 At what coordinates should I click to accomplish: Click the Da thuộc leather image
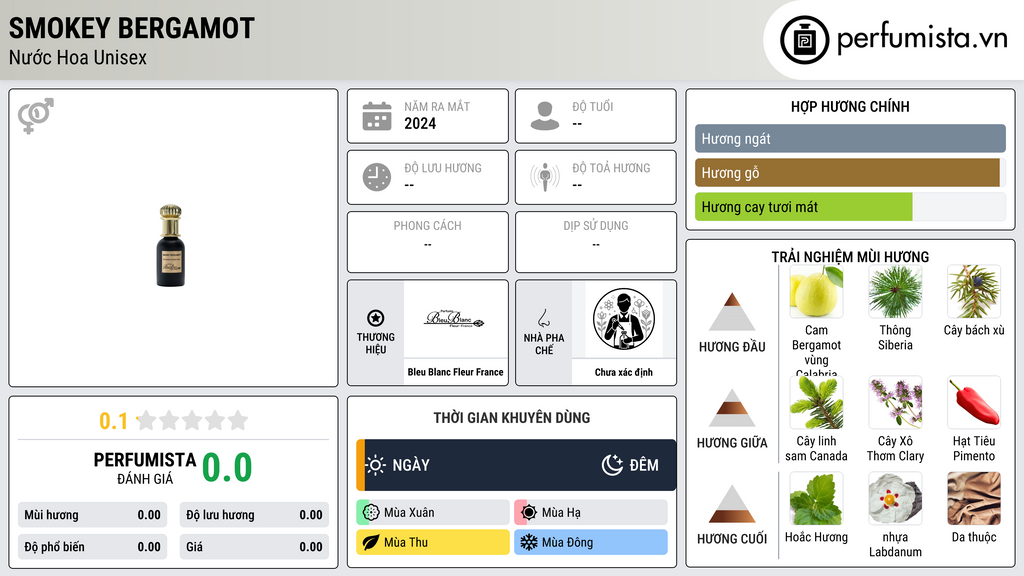point(974,499)
